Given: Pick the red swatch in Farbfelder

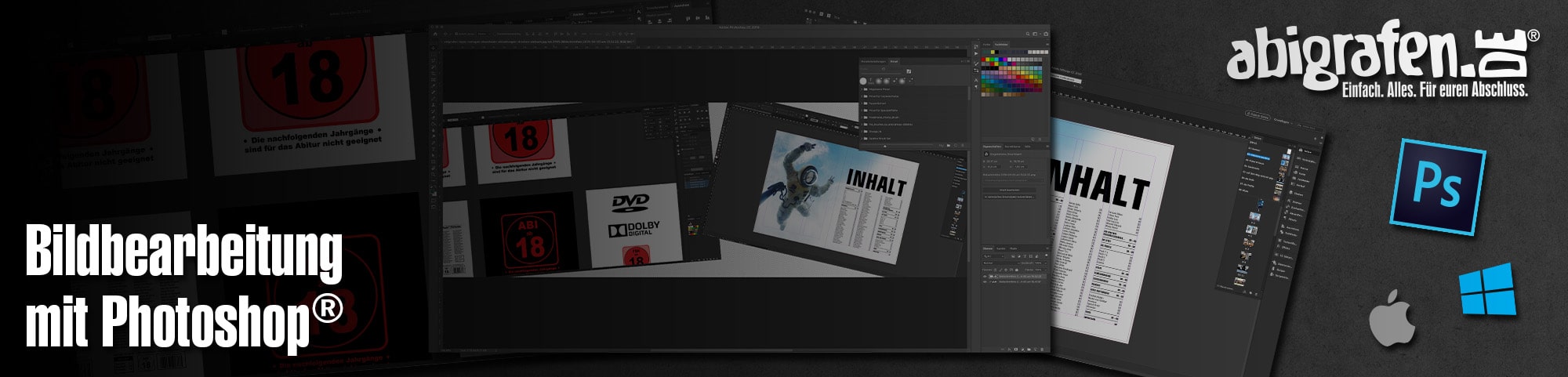Looking at the screenshot, I should click(983, 60).
